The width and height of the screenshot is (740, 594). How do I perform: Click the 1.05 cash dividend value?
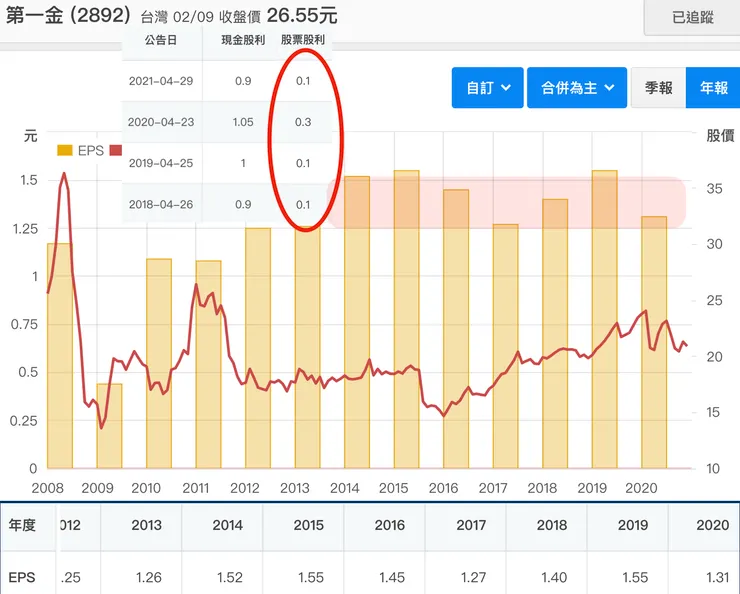pos(243,122)
